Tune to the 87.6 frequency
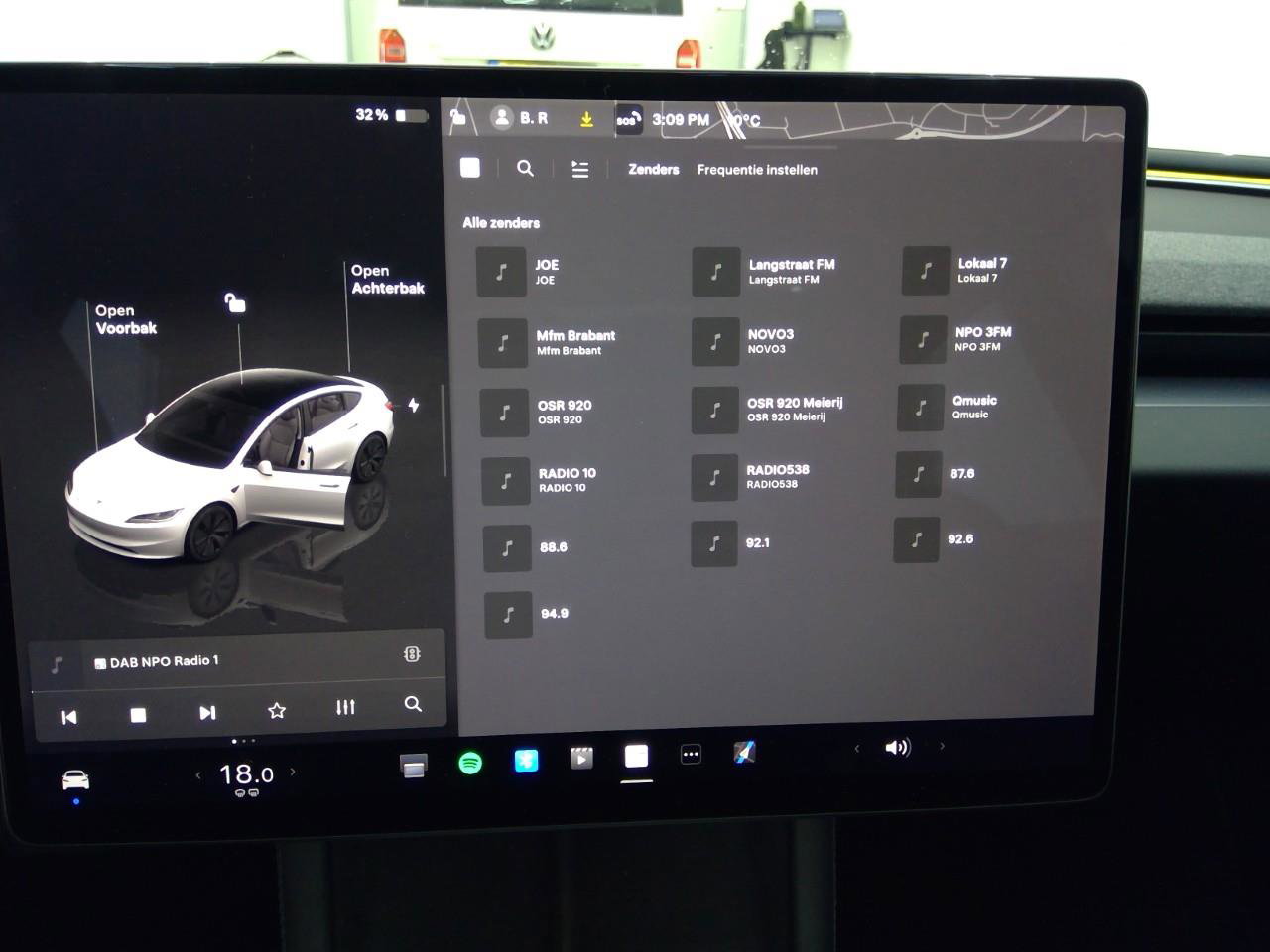This screenshot has width=1270, height=952. tap(936, 474)
